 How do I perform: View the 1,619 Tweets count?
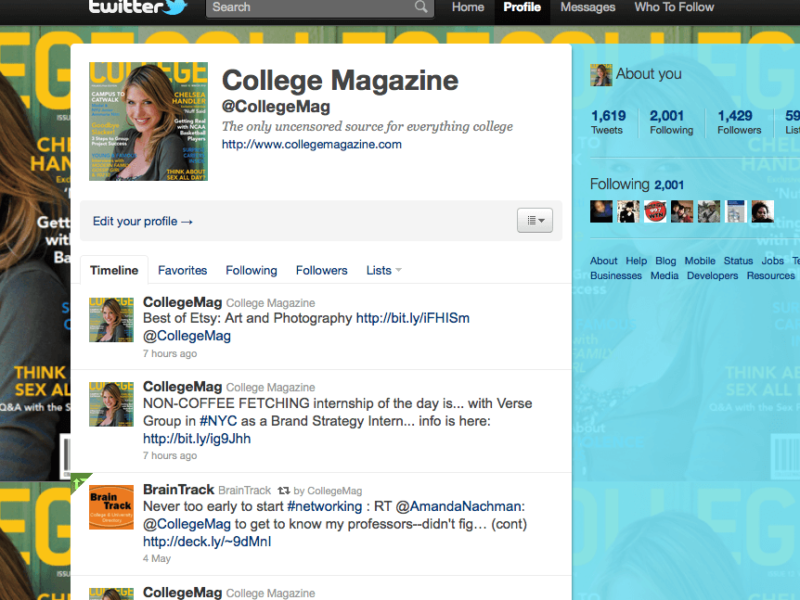(608, 122)
